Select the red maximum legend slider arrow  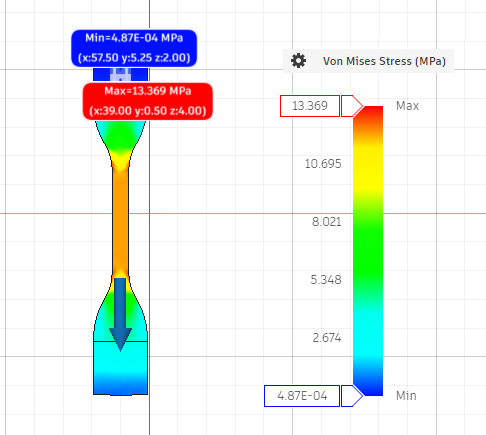click(x=352, y=106)
